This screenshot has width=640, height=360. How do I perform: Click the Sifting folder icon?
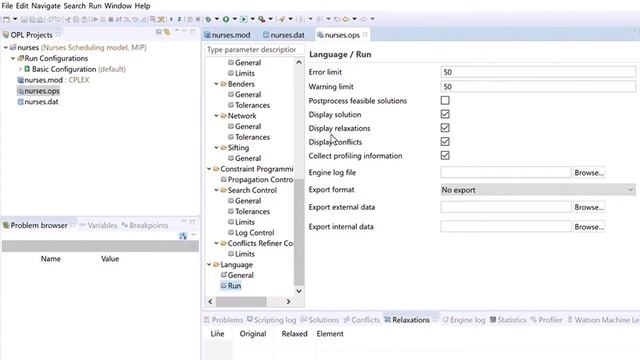[223, 147]
